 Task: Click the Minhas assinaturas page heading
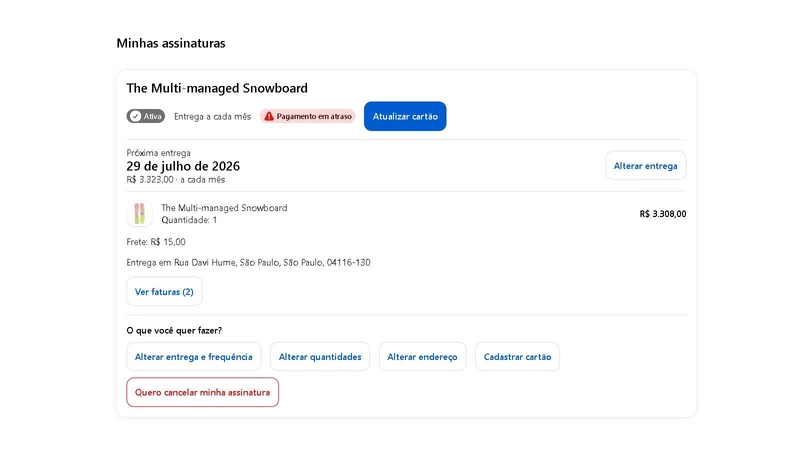click(171, 43)
